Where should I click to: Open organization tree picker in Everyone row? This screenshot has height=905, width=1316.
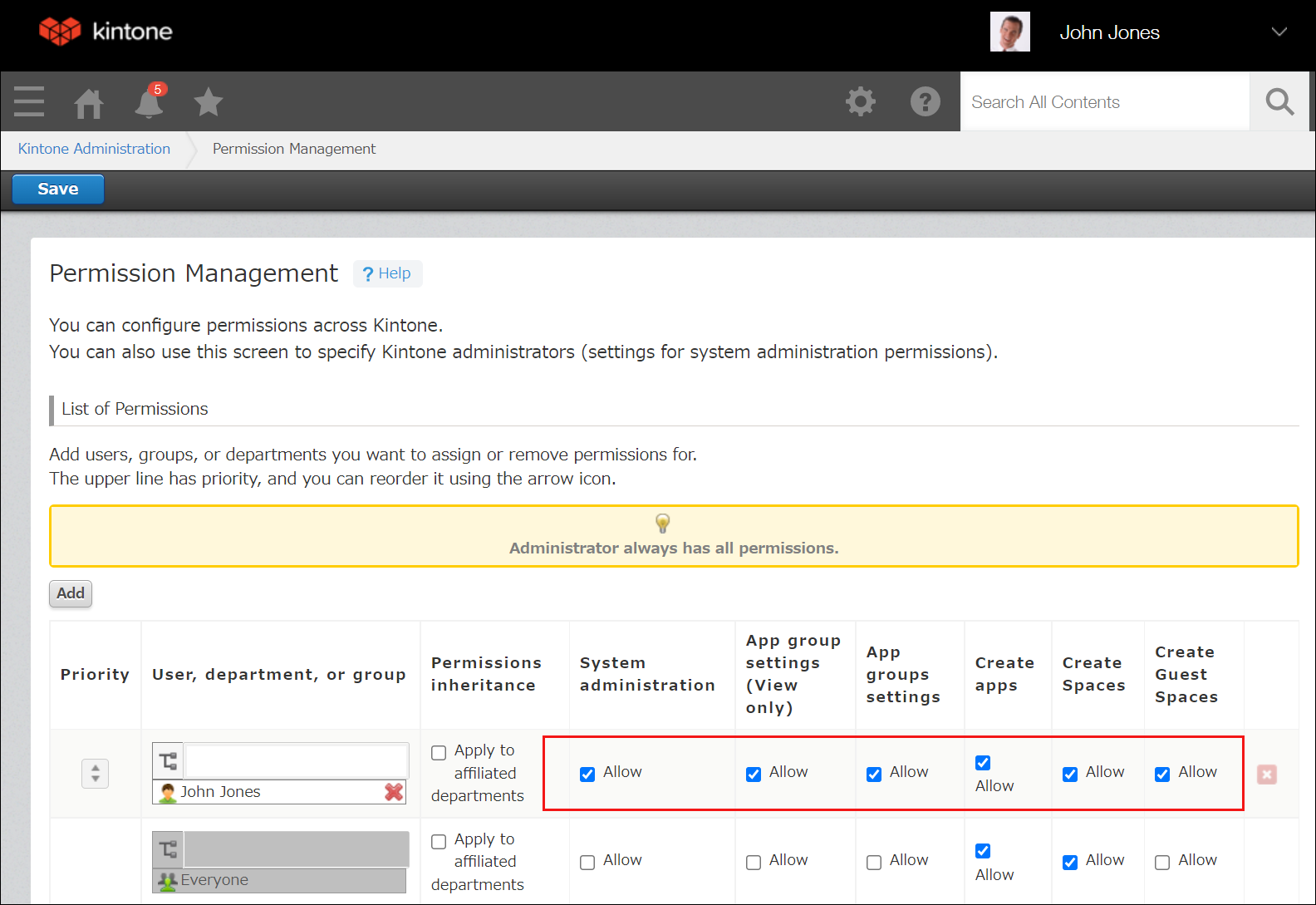tap(168, 849)
